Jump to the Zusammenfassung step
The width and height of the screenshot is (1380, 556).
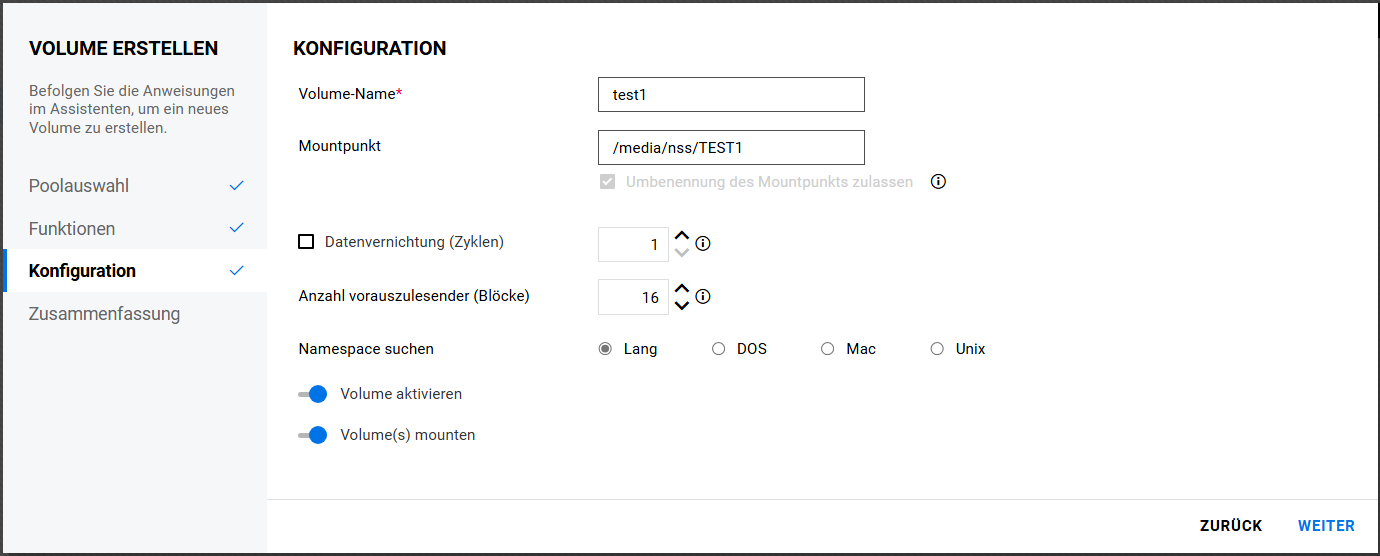point(104,314)
